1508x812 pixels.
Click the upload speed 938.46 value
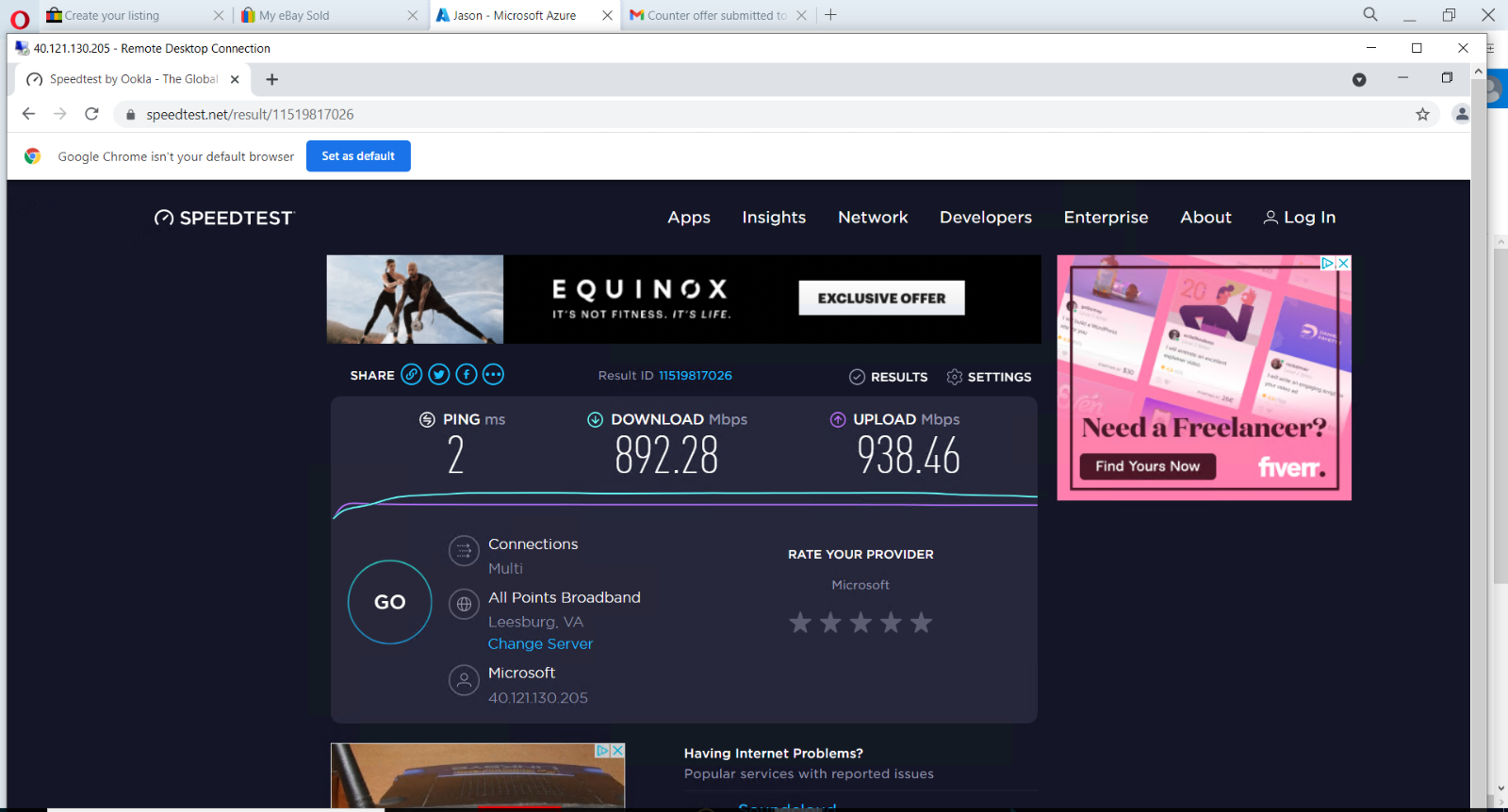tap(909, 456)
